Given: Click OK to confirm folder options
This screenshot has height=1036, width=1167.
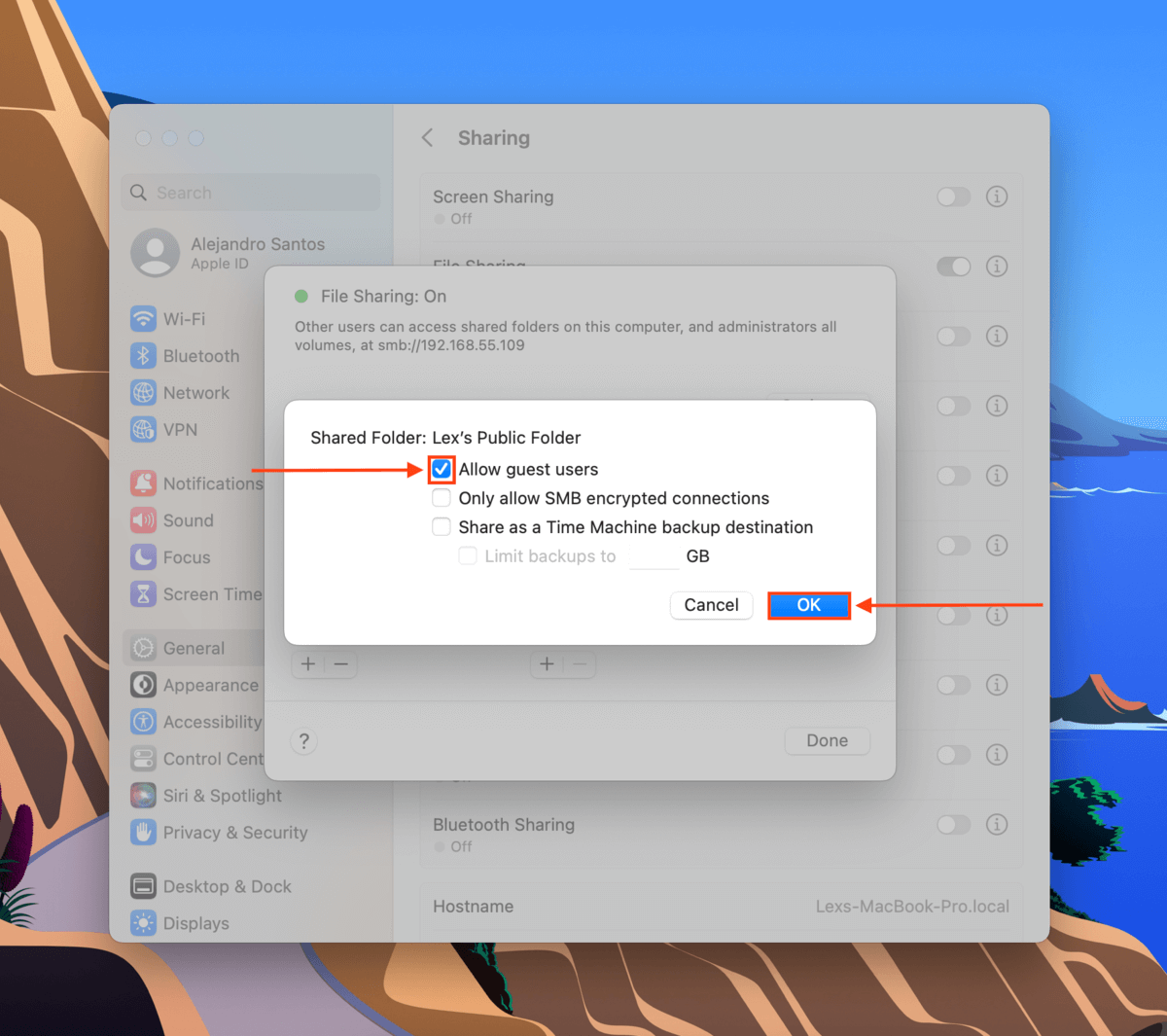Looking at the screenshot, I should click(809, 605).
